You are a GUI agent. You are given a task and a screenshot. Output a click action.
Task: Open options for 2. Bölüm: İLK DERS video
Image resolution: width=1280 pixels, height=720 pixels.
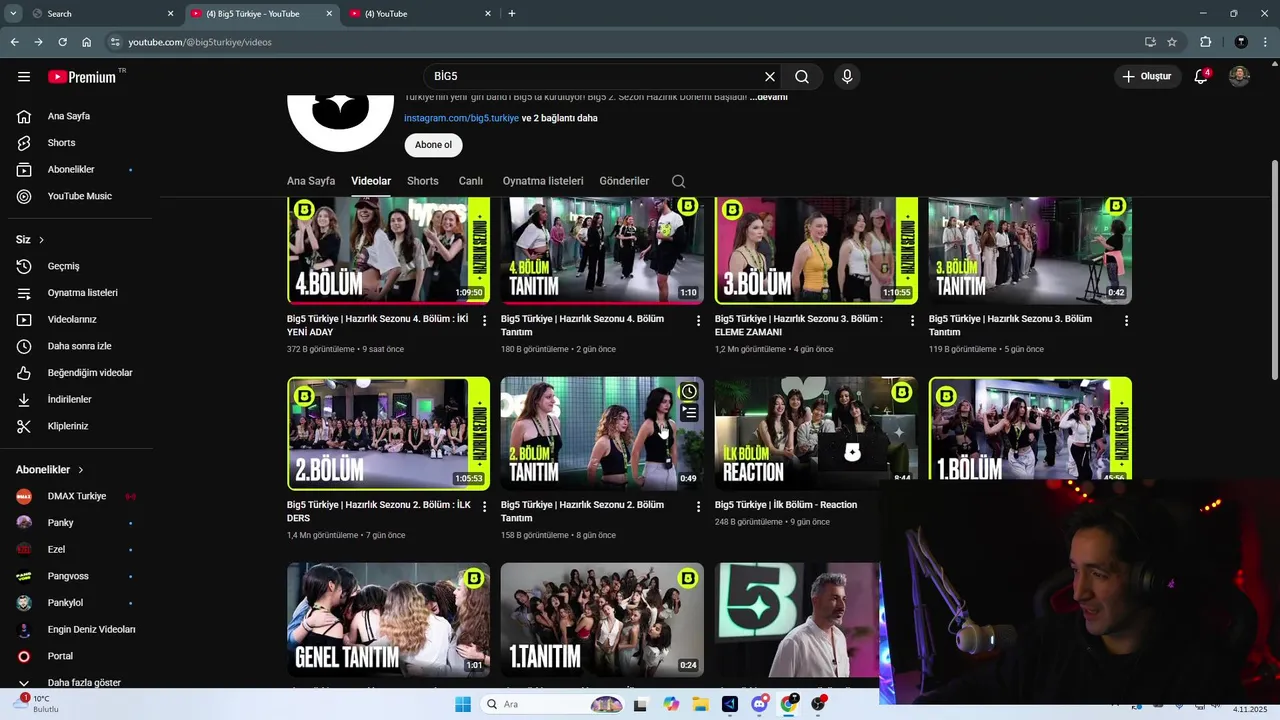[485, 507]
